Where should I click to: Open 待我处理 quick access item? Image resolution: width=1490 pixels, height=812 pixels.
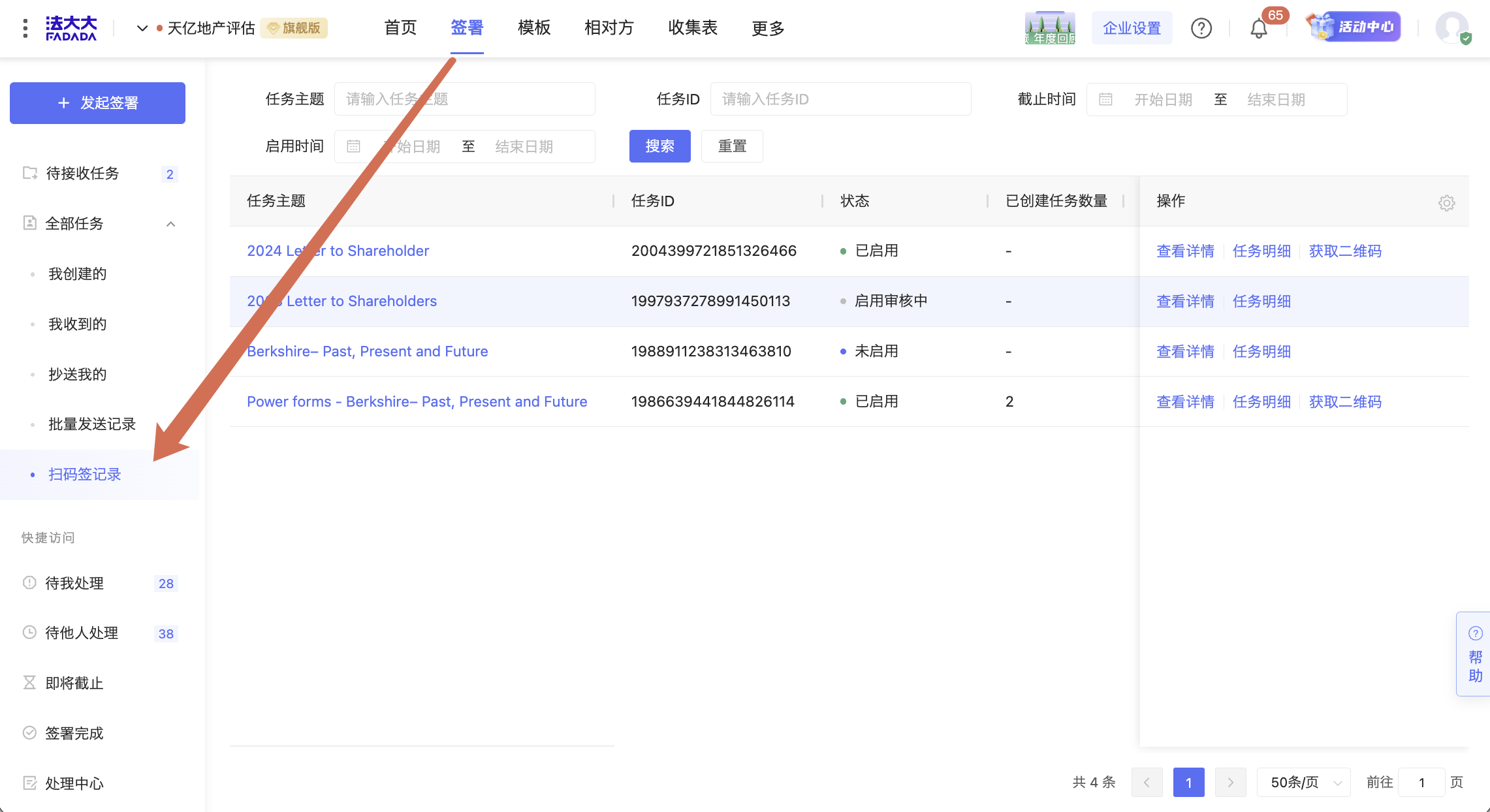[74, 583]
